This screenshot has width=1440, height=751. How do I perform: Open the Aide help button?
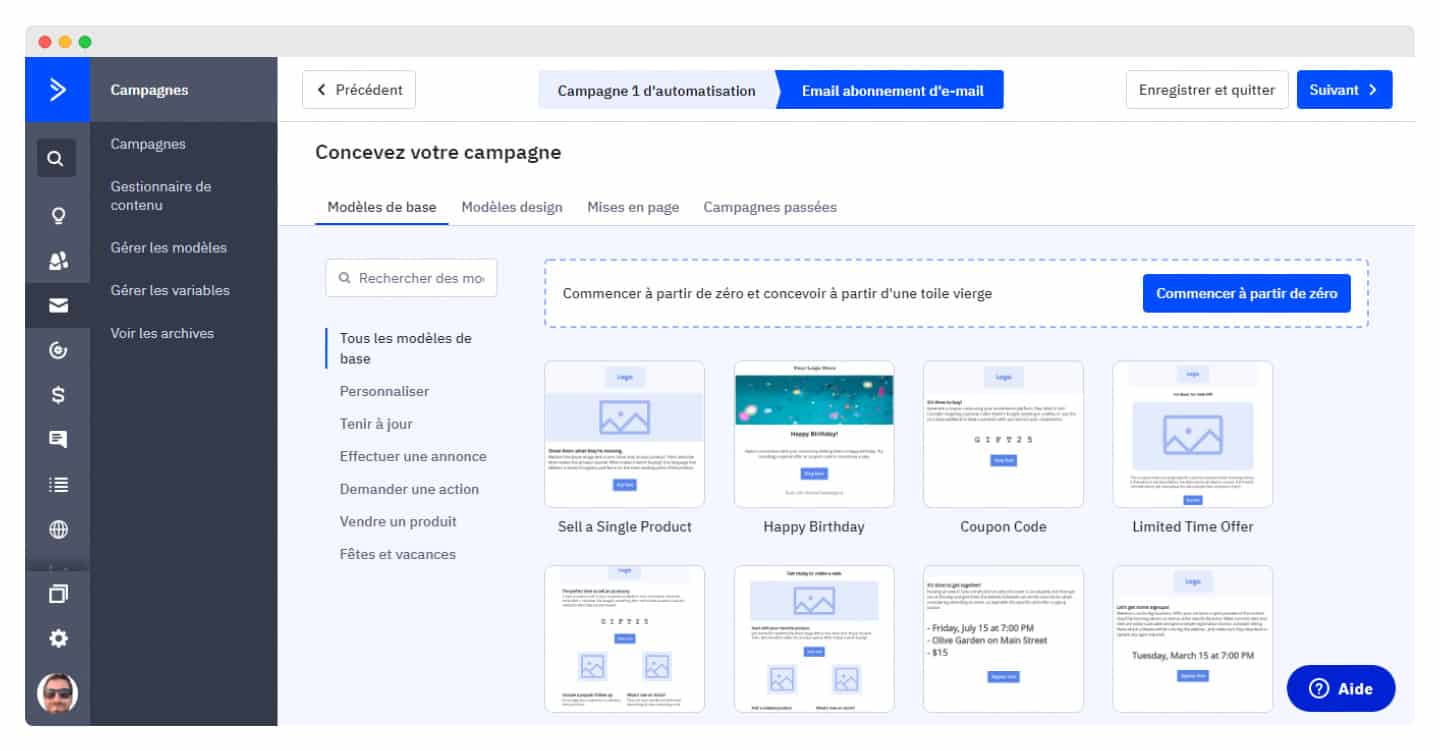[x=1340, y=689]
